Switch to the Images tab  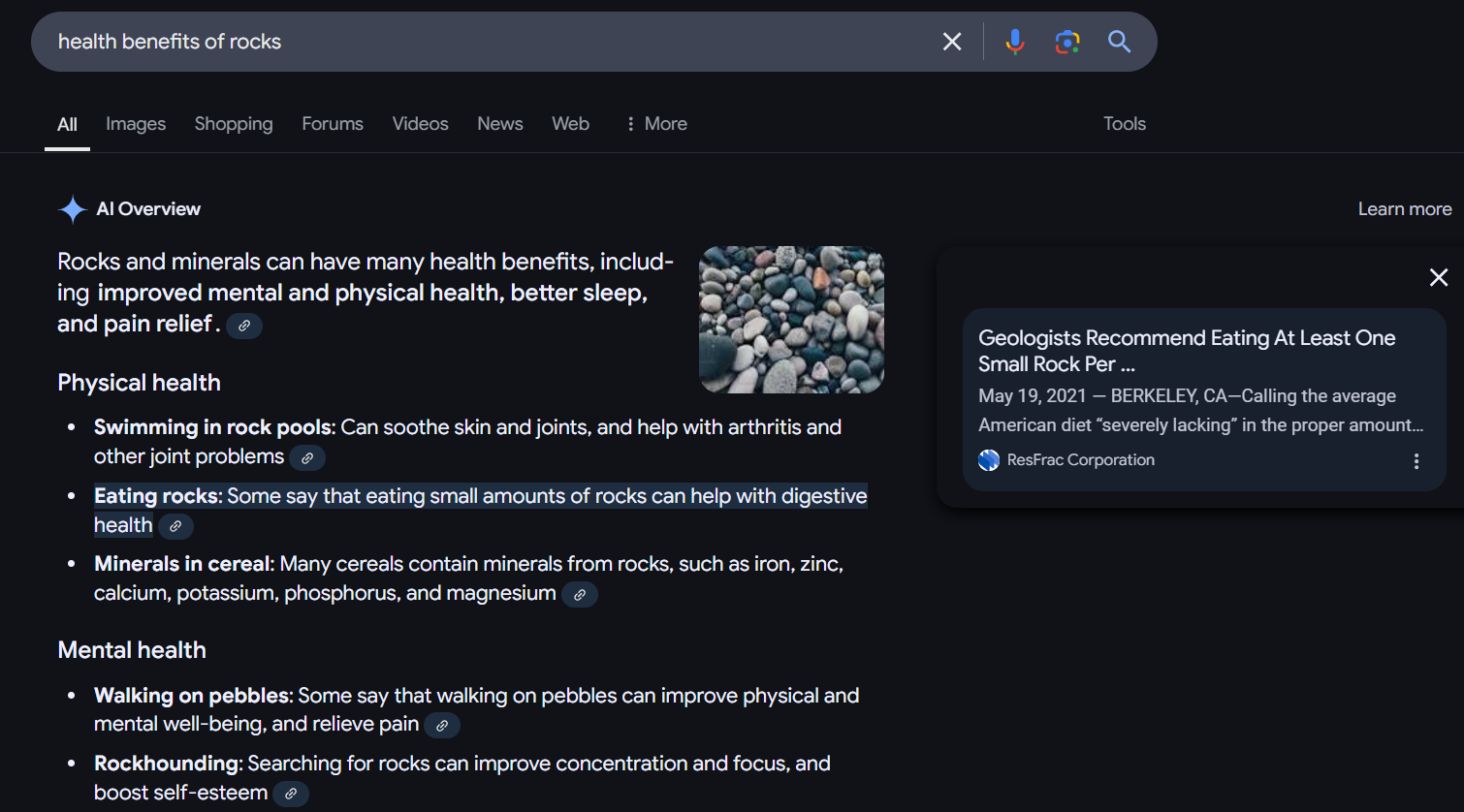point(136,124)
